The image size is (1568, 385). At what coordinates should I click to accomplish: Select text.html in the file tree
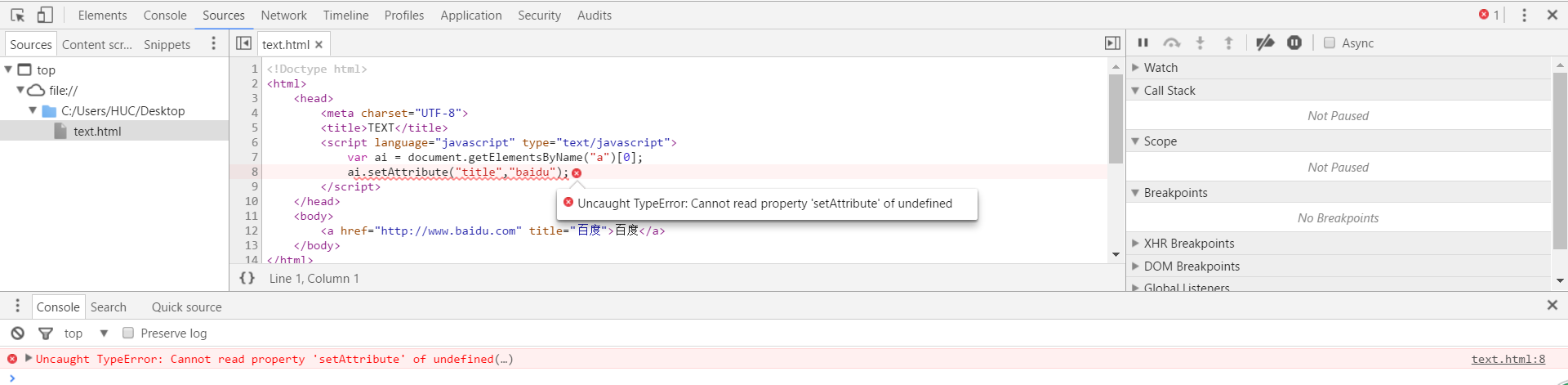pos(97,131)
